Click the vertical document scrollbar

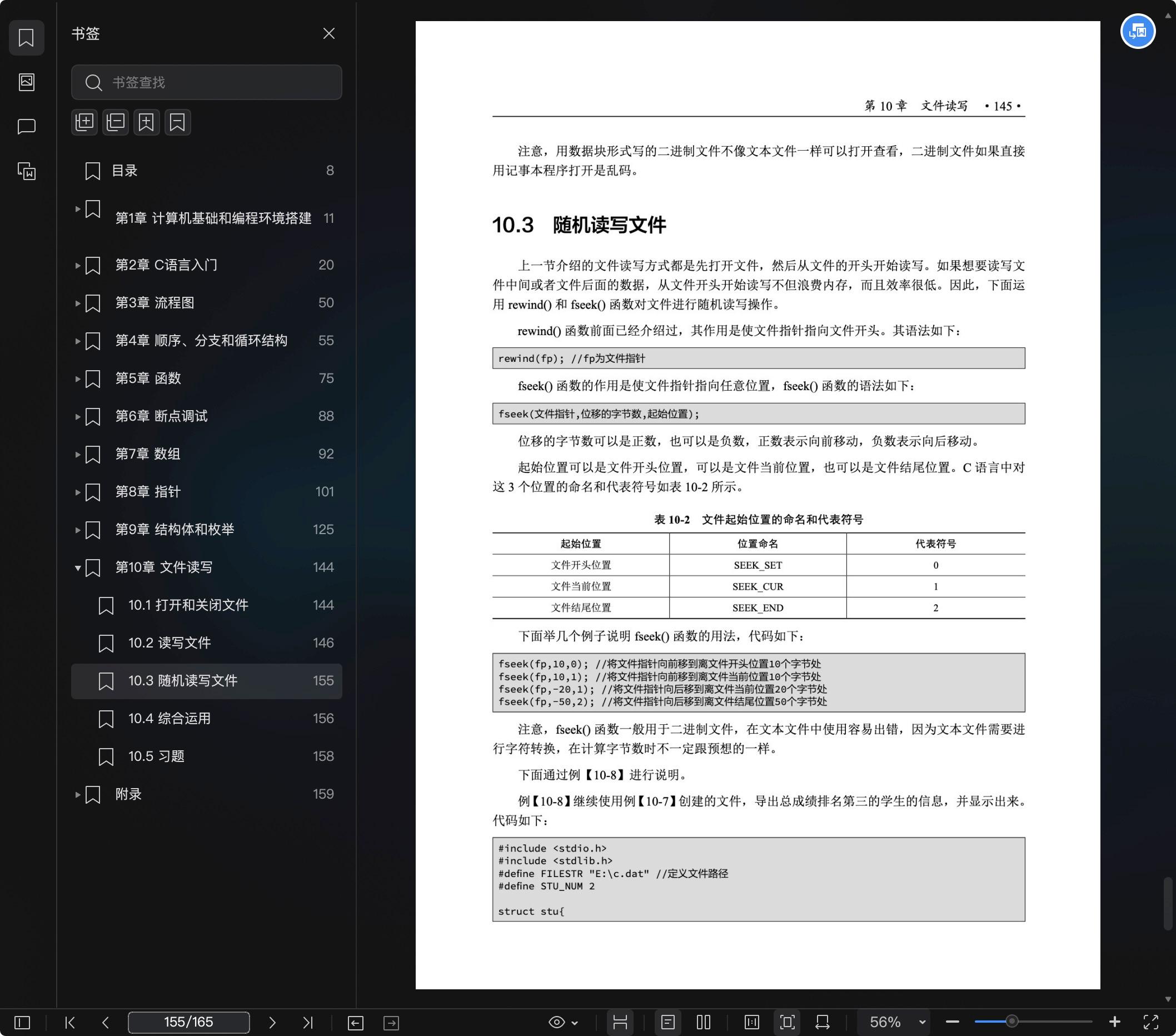1168,904
